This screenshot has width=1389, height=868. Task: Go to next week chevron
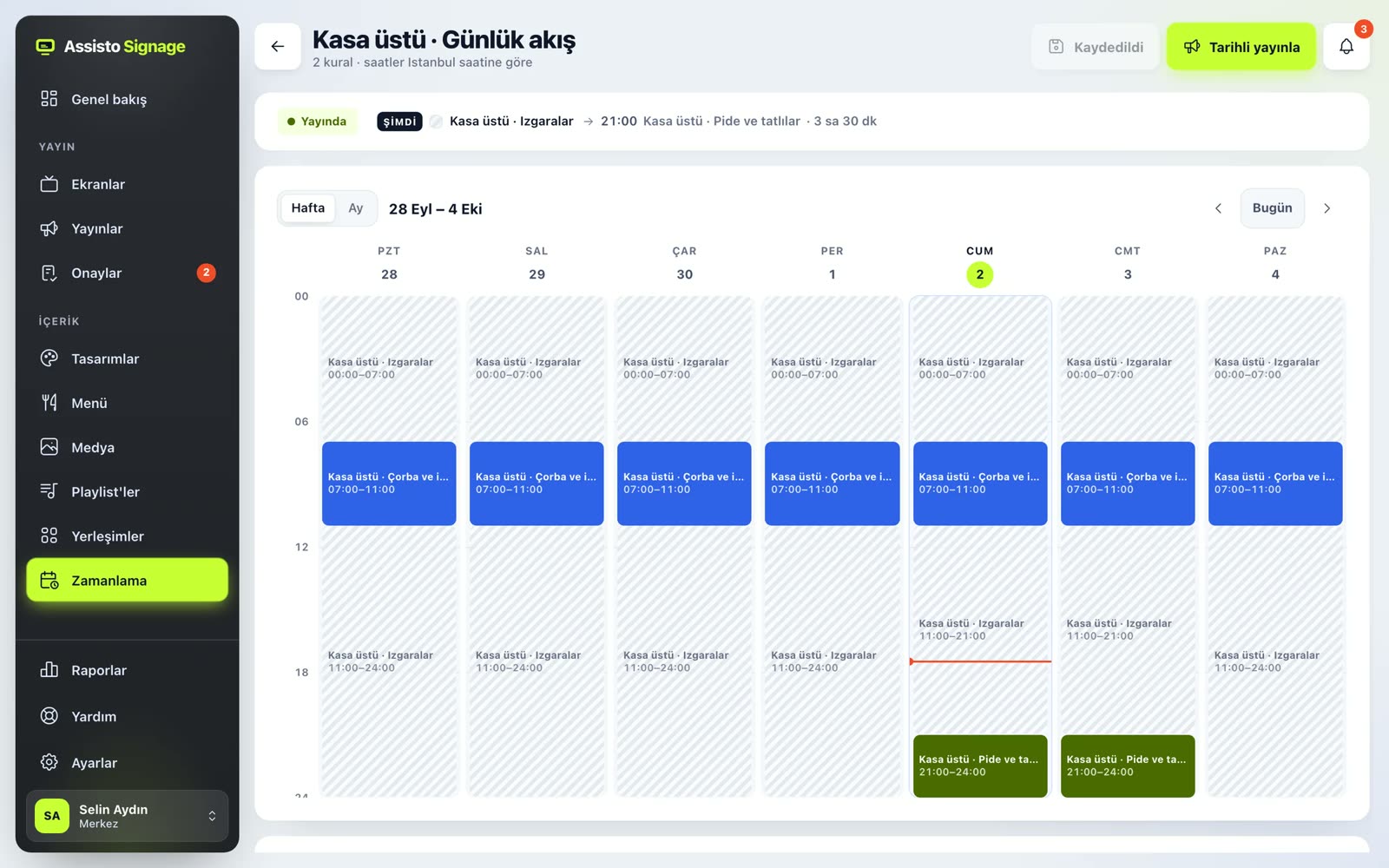tap(1326, 208)
